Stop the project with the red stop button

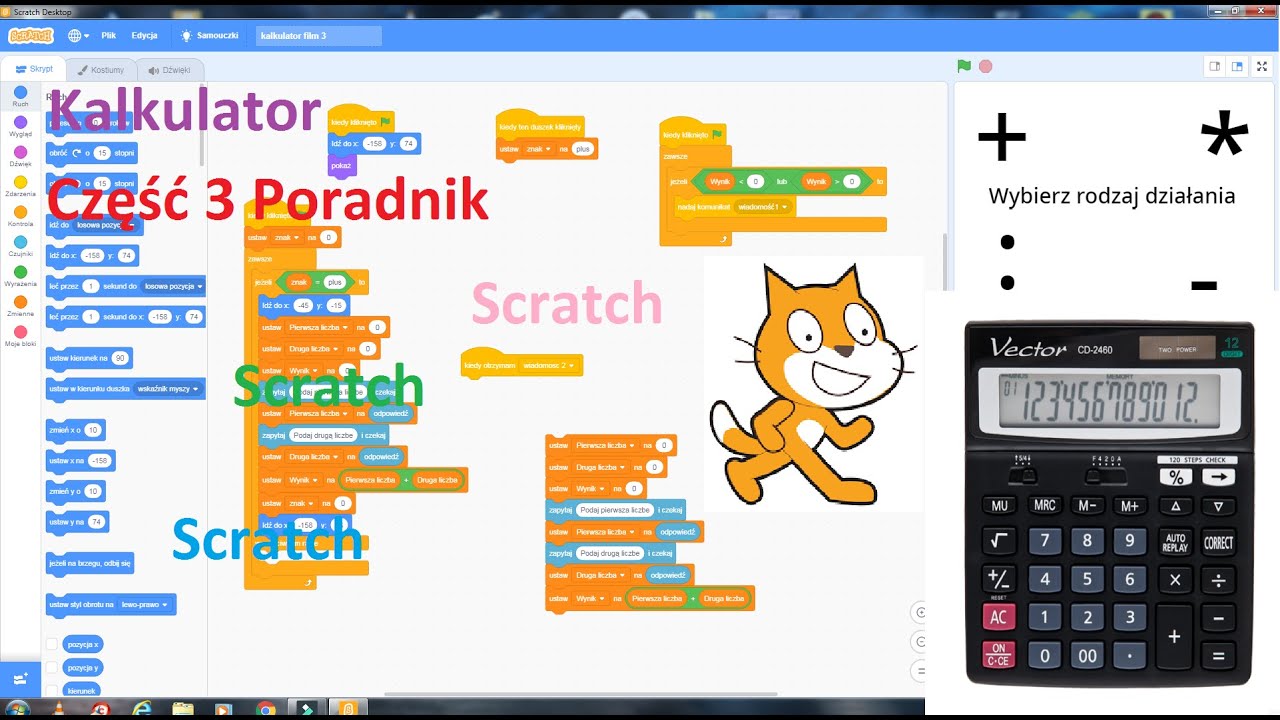pyautogui.click(x=986, y=66)
